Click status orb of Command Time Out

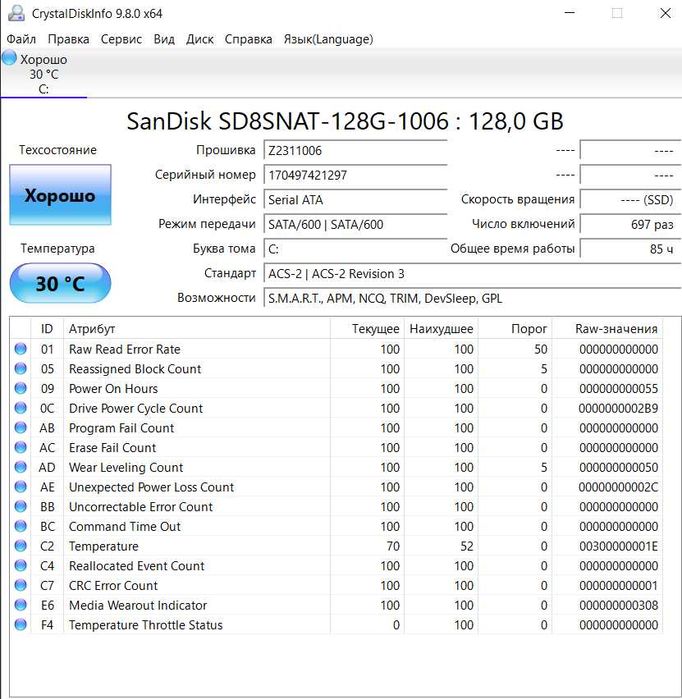coord(21,526)
